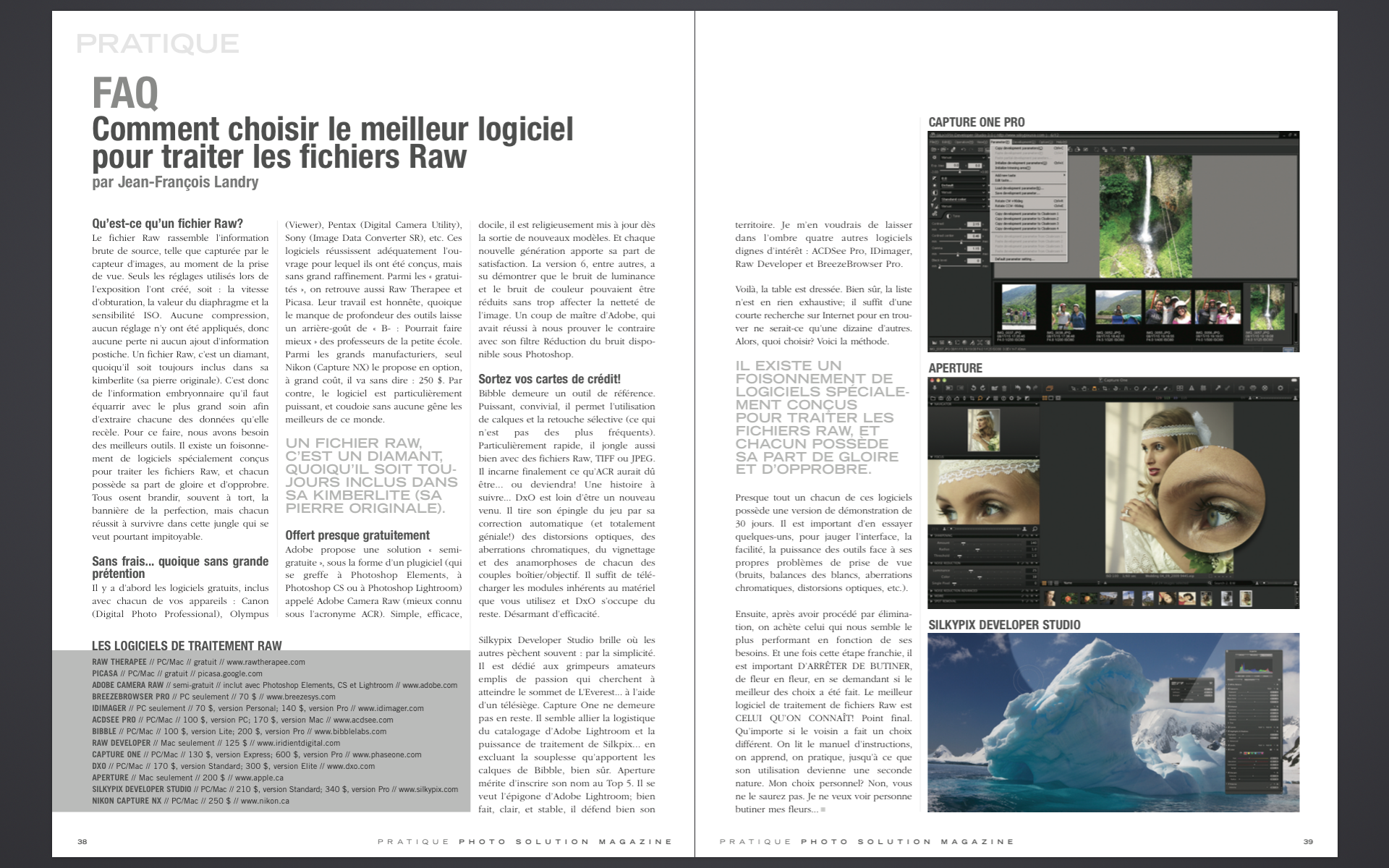
Task: Click 'BREEZEBROWSER PRO' in the software list
Action: point(131,697)
